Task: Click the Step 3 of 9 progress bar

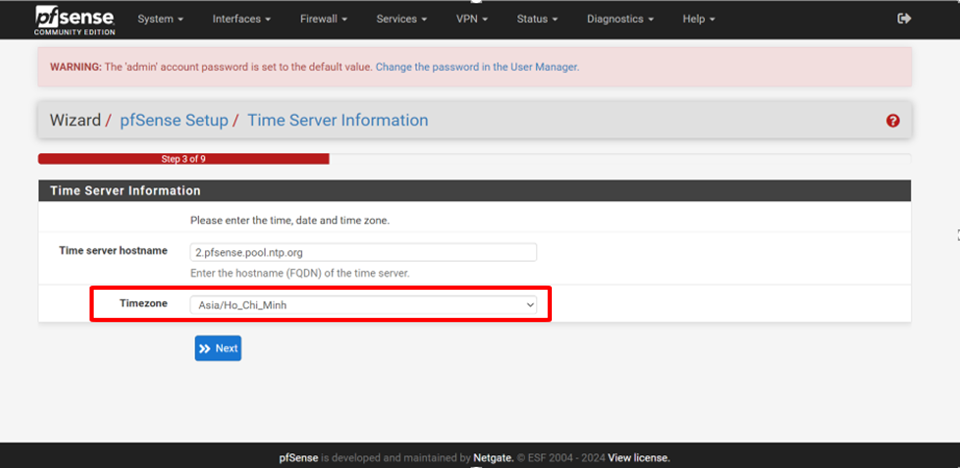Action: 183,158
